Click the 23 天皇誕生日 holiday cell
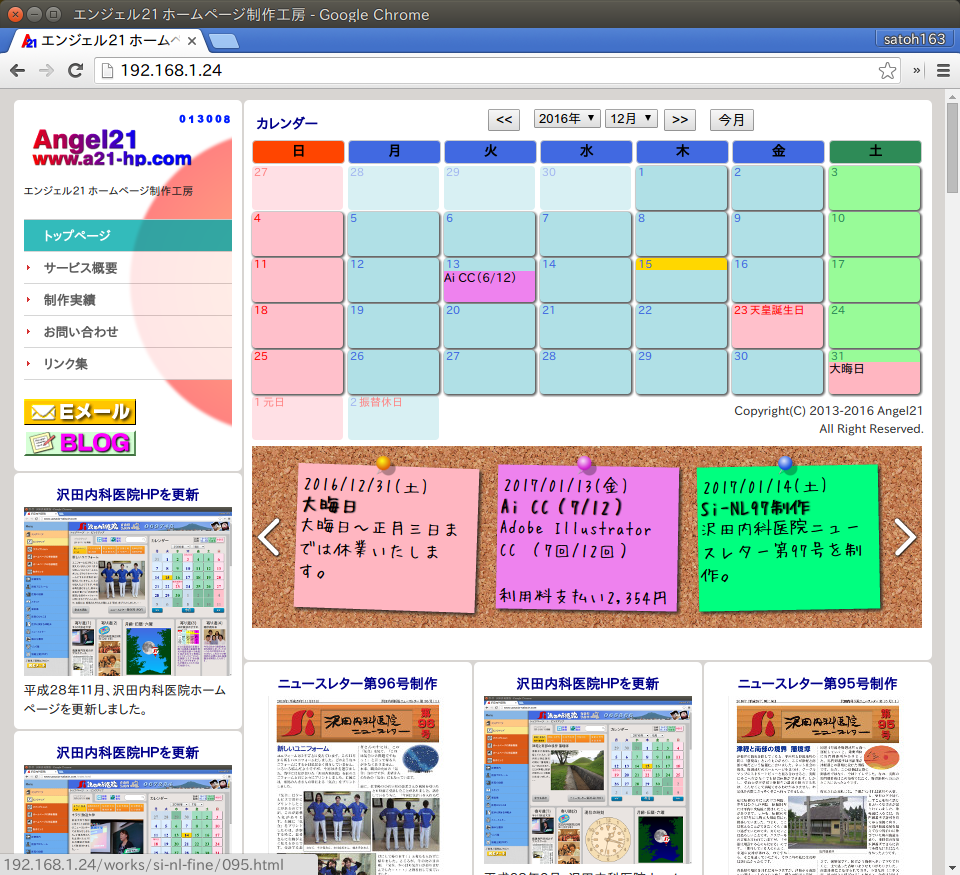 point(778,326)
